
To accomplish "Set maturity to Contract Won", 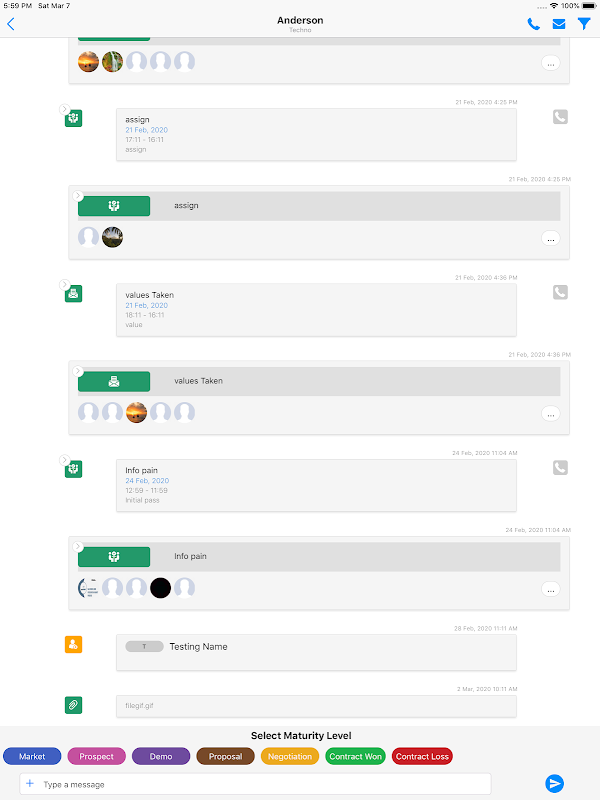I will (355, 757).
